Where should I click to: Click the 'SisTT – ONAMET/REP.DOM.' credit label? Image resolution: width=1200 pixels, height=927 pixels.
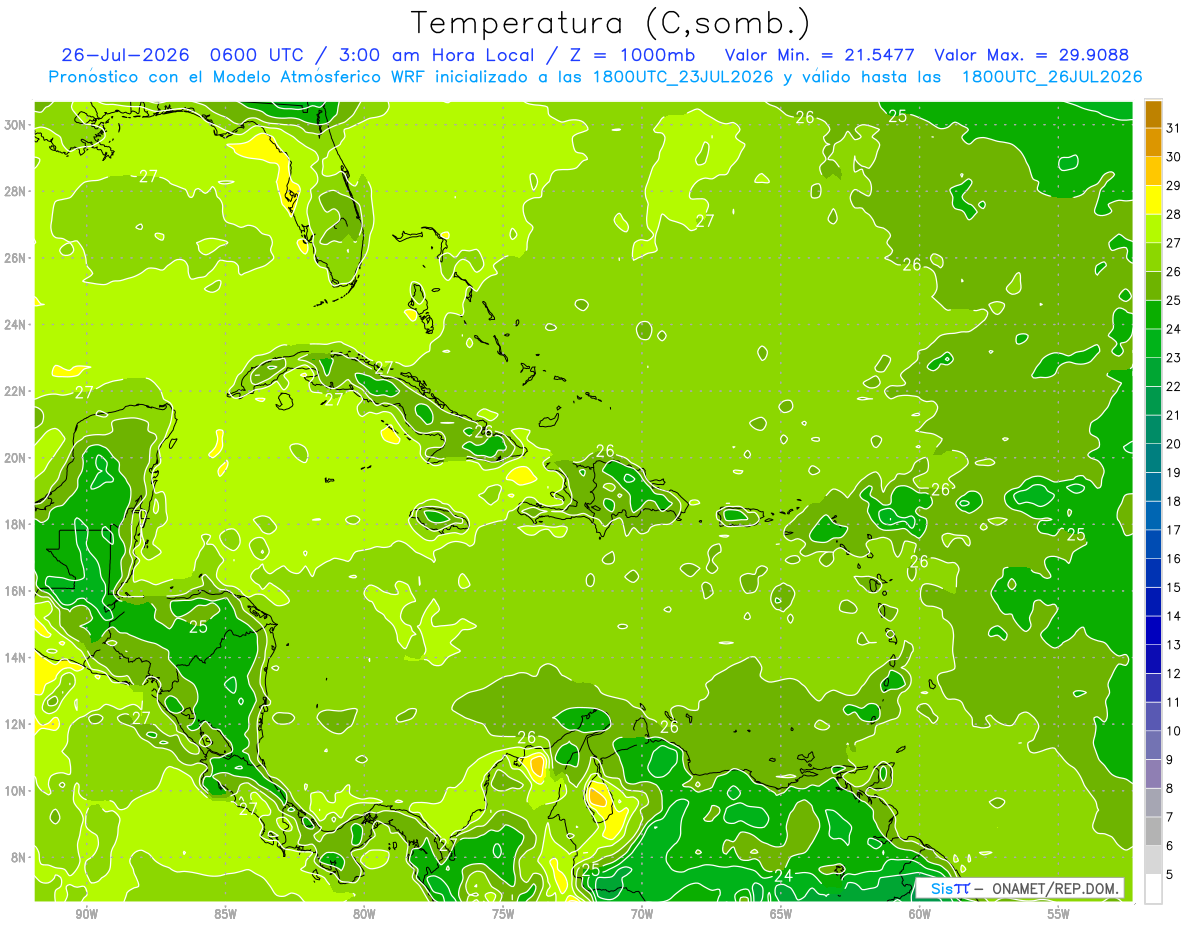(1021, 888)
